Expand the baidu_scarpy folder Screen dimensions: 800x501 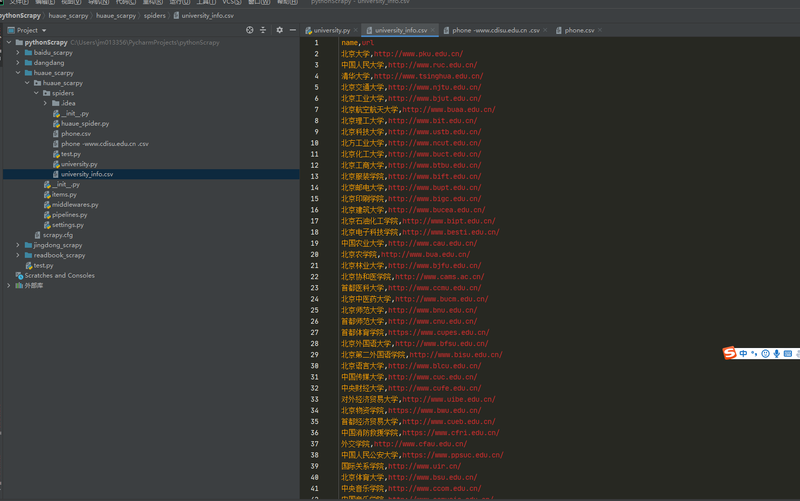(18, 53)
